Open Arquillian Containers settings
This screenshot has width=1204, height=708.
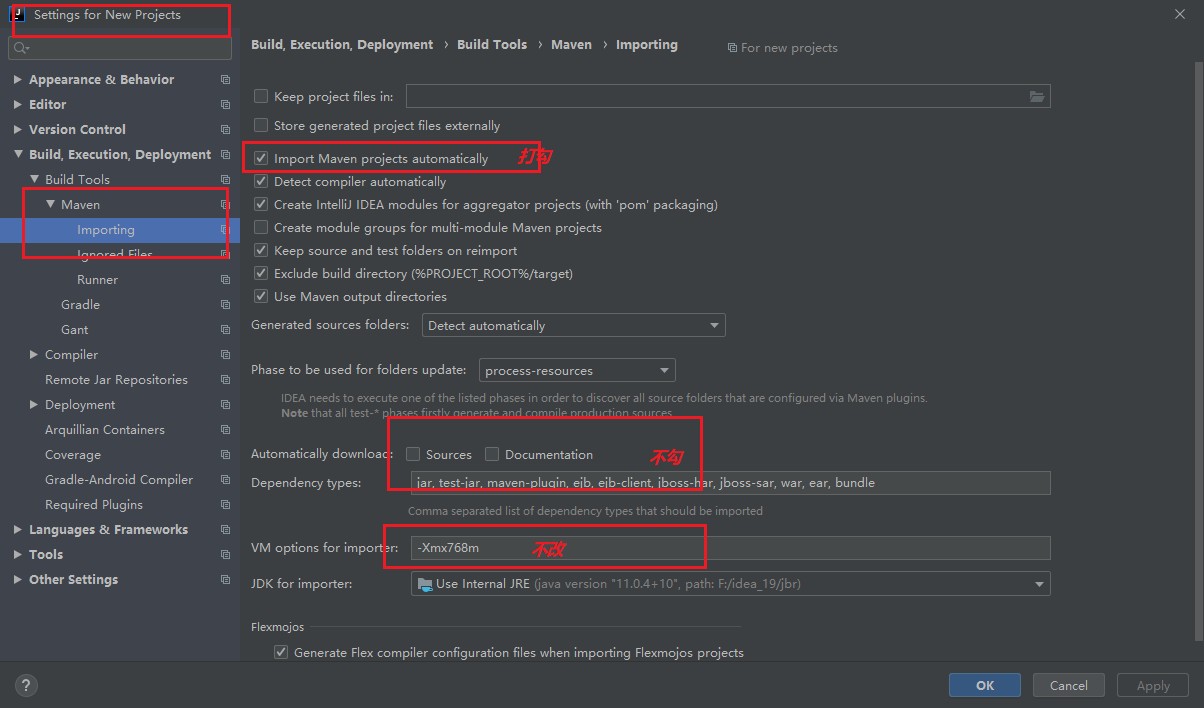[105, 430]
